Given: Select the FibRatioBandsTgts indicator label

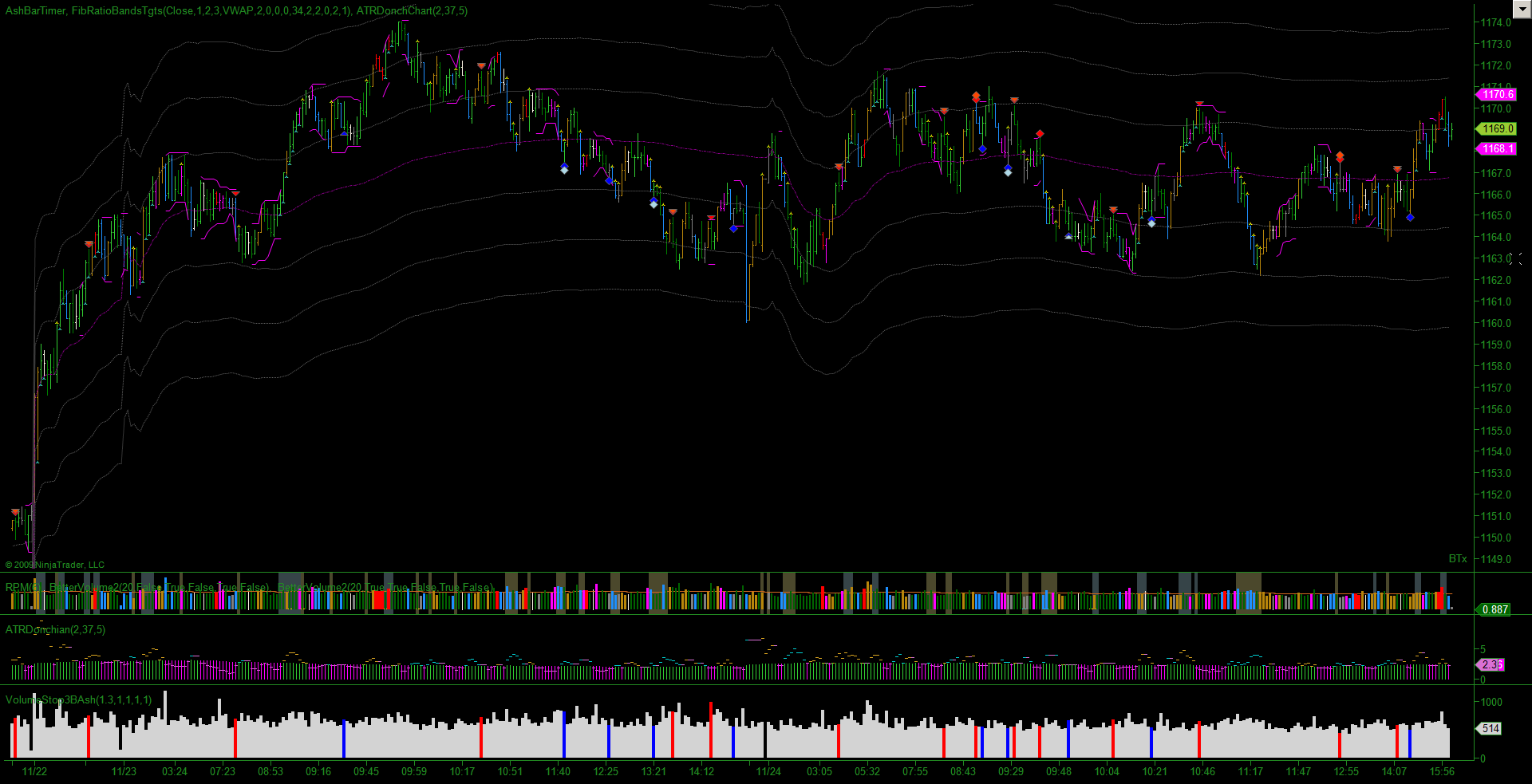Looking at the screenshot, I should coord(211,11).
